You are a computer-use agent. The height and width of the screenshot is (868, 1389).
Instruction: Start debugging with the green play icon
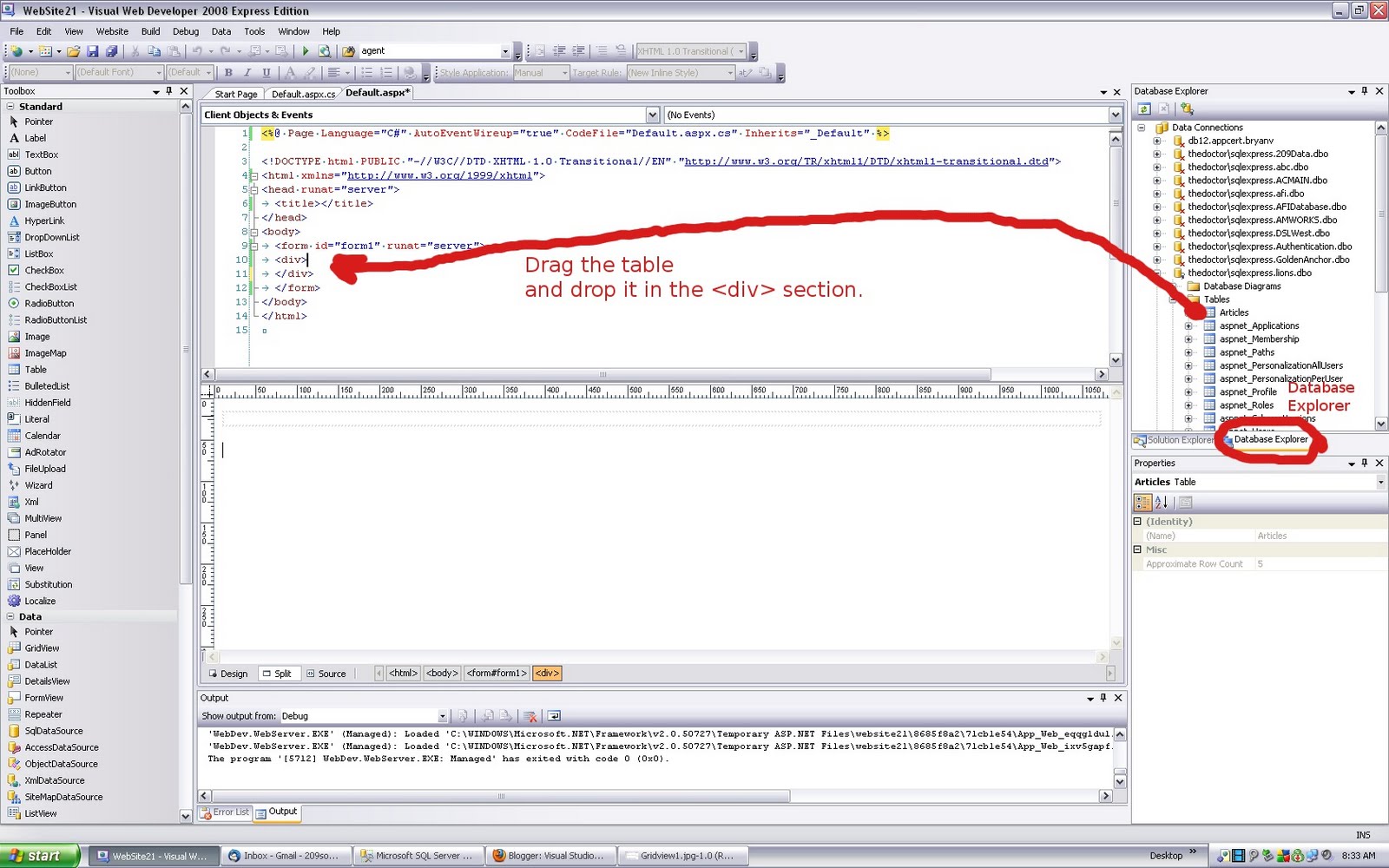[306, 51]
